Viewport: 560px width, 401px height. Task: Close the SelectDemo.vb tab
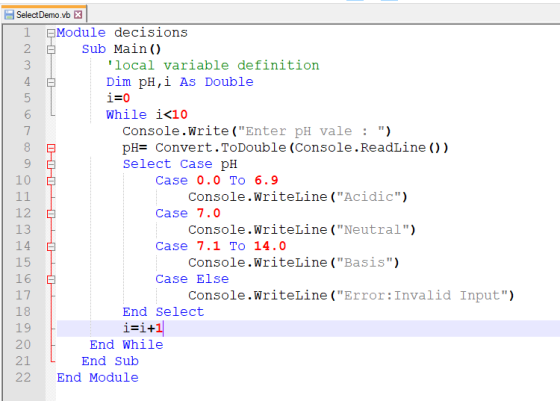pos(78,15)
